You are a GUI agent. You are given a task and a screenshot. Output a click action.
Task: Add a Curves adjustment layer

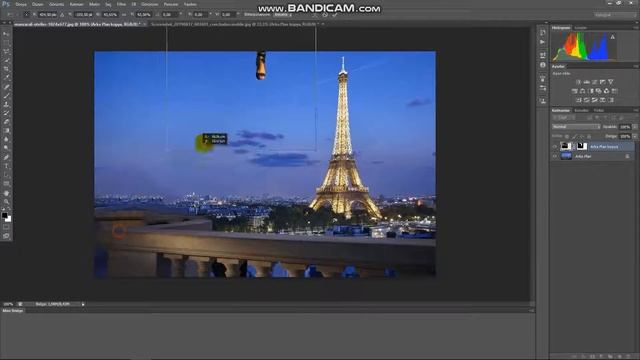click(594, 82)
